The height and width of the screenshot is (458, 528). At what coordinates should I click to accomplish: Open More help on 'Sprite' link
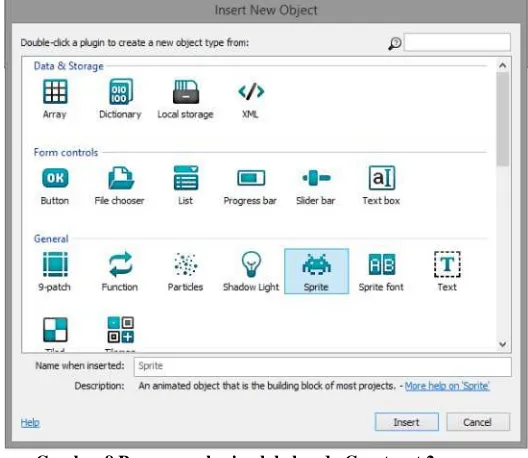pos(447,386)
